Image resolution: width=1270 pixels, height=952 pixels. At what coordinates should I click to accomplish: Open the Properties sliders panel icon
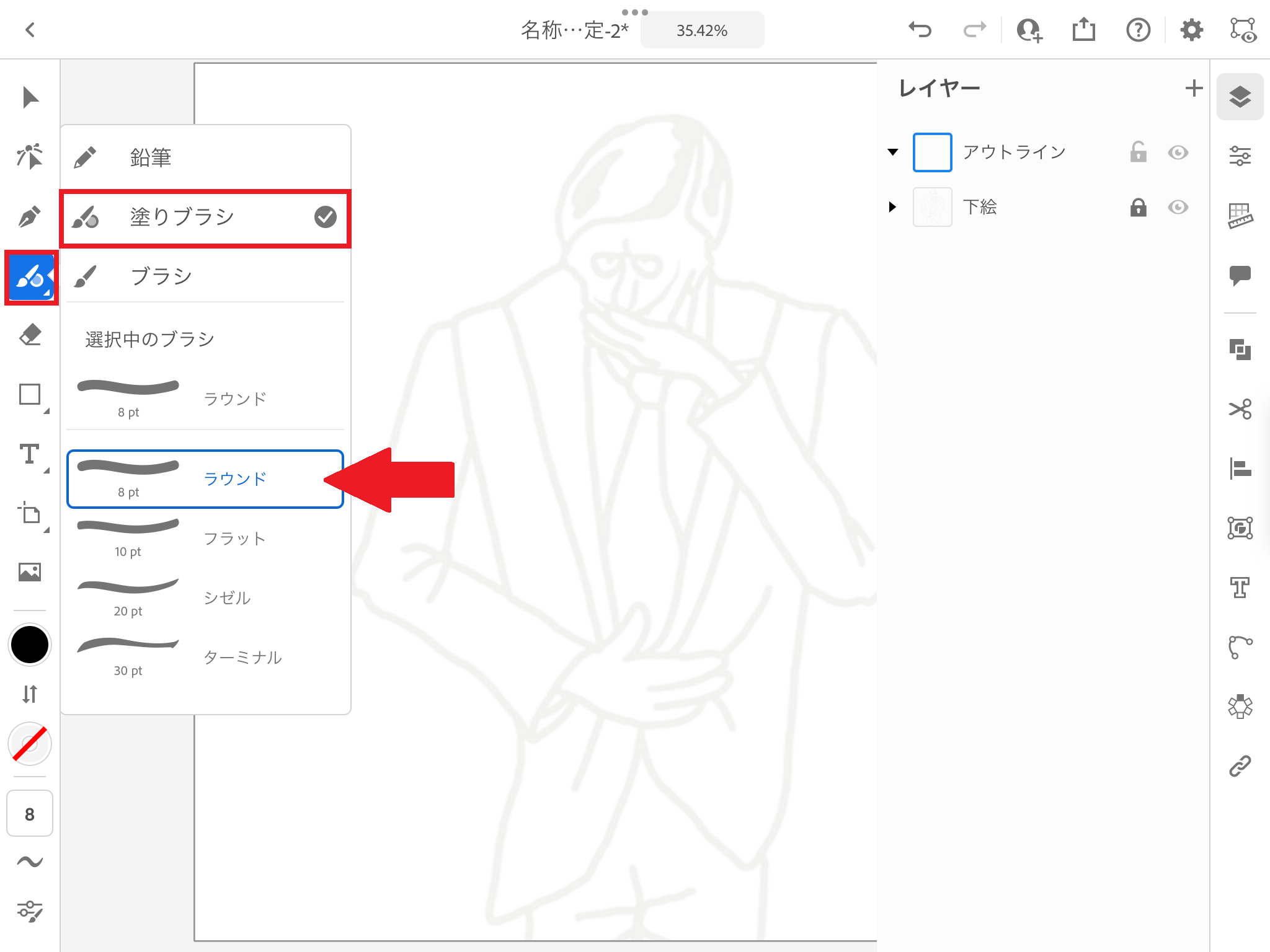click(x=1240, y=156)
